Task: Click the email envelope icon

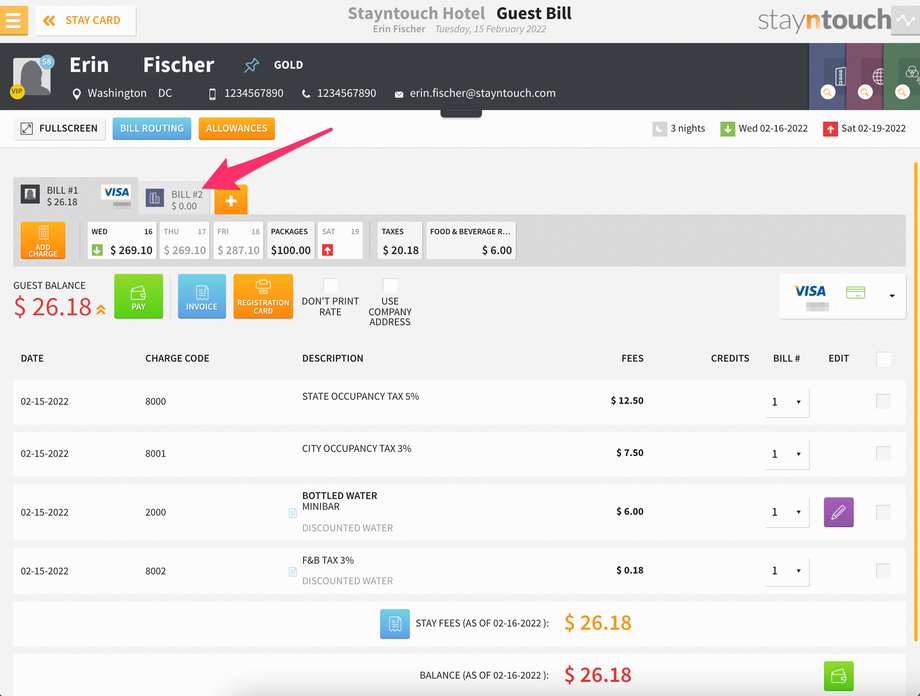Action: coord(399,94)
